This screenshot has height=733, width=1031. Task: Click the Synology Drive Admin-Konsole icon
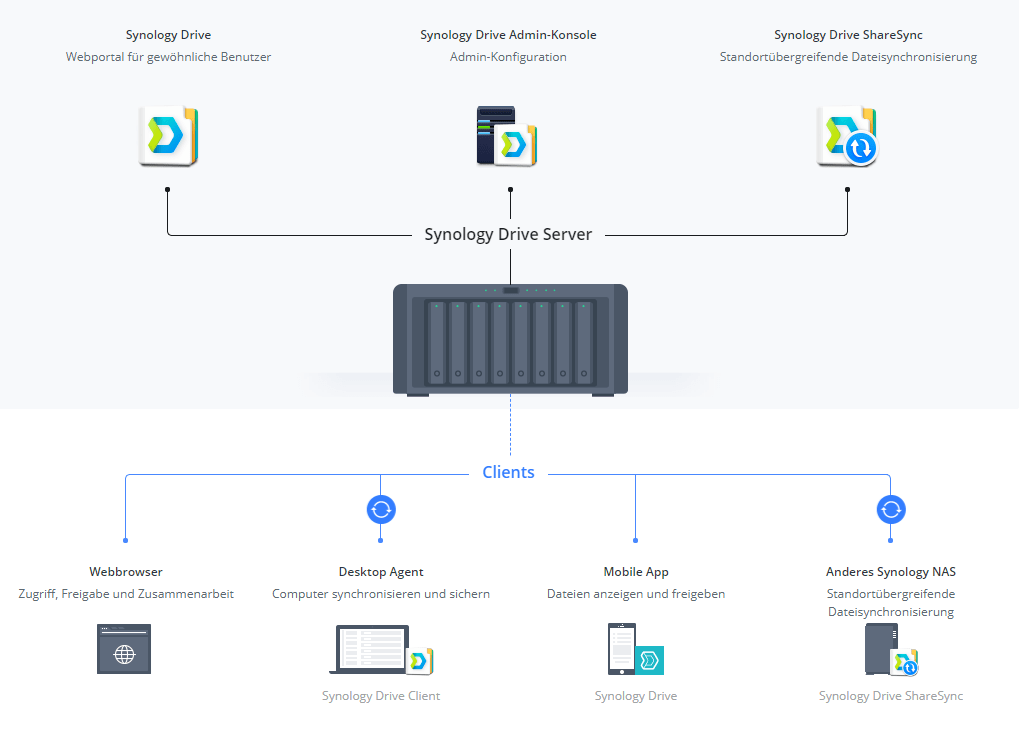507,136
